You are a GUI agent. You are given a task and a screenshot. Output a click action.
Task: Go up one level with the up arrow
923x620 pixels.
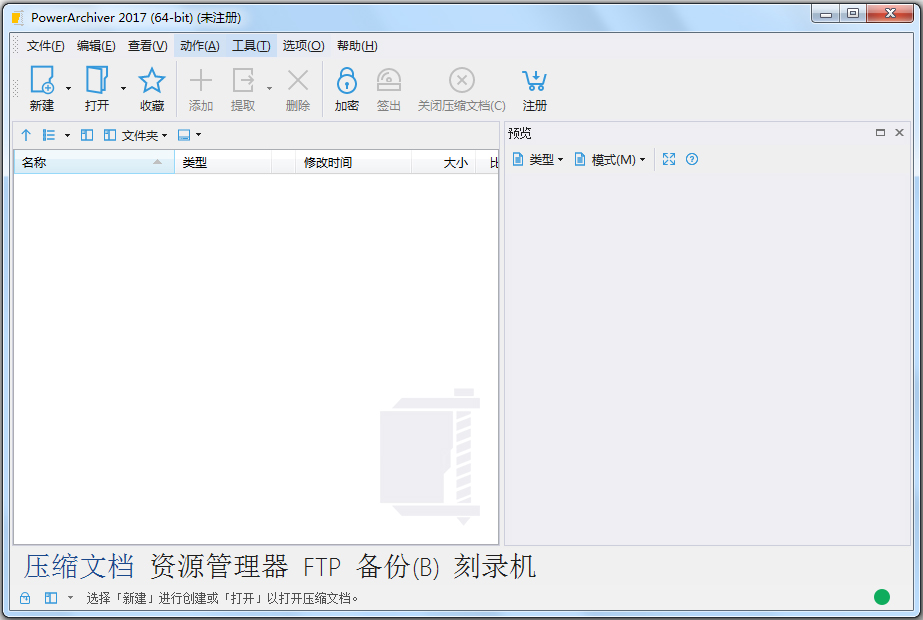click(26, 135)
